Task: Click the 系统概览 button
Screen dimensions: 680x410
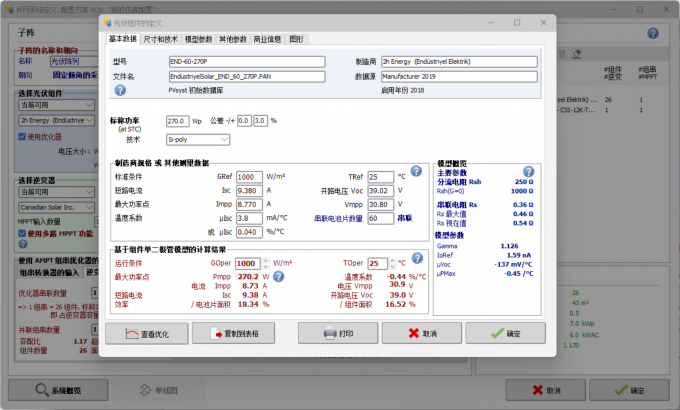Action: [58, 390]
